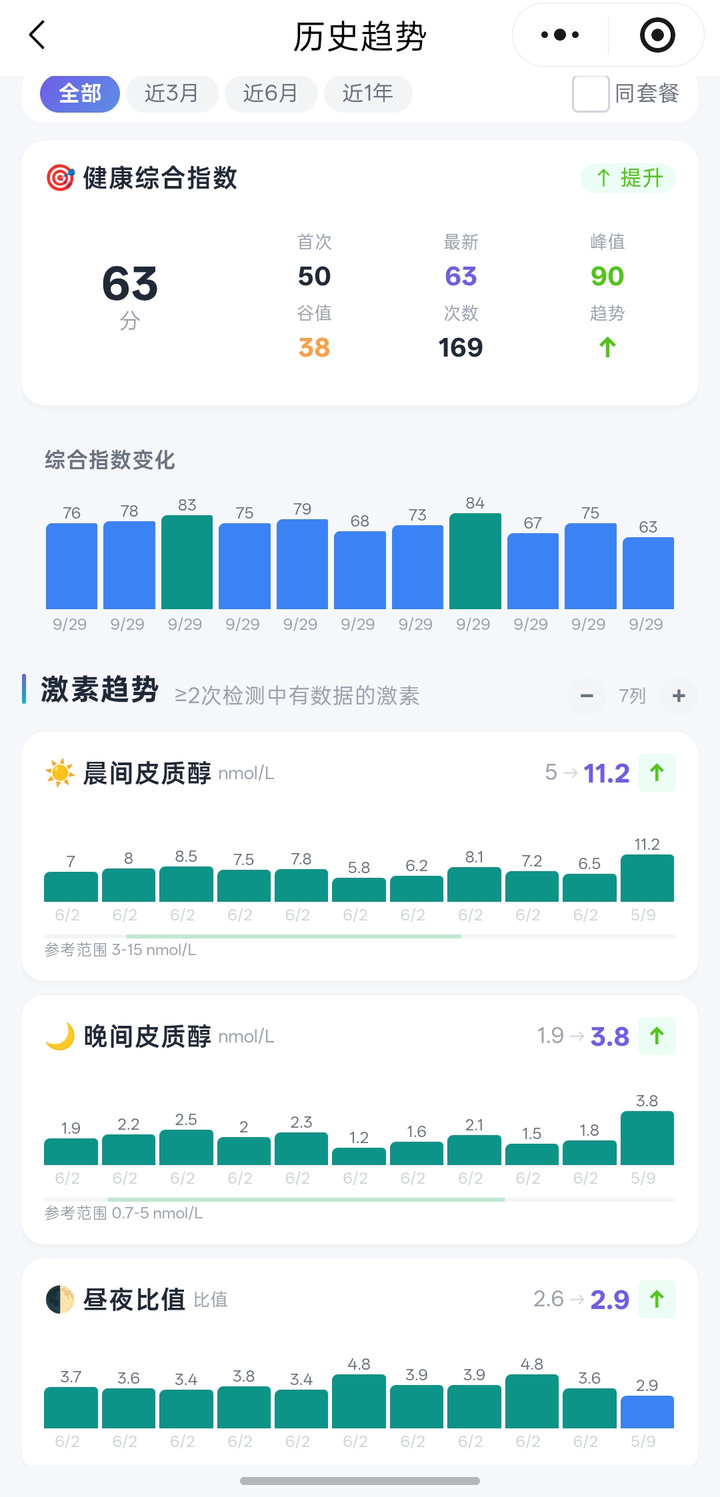This screenshot has width=720, height=1497.
Task: Click the 参考范围 3-15 nmol/L text
Action: pos(120,950)
